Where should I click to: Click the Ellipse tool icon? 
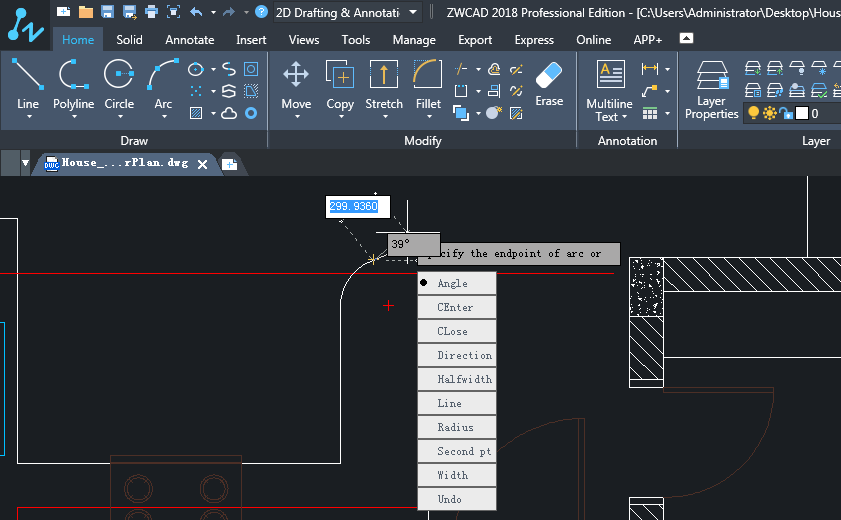click(x=196, y=69)
